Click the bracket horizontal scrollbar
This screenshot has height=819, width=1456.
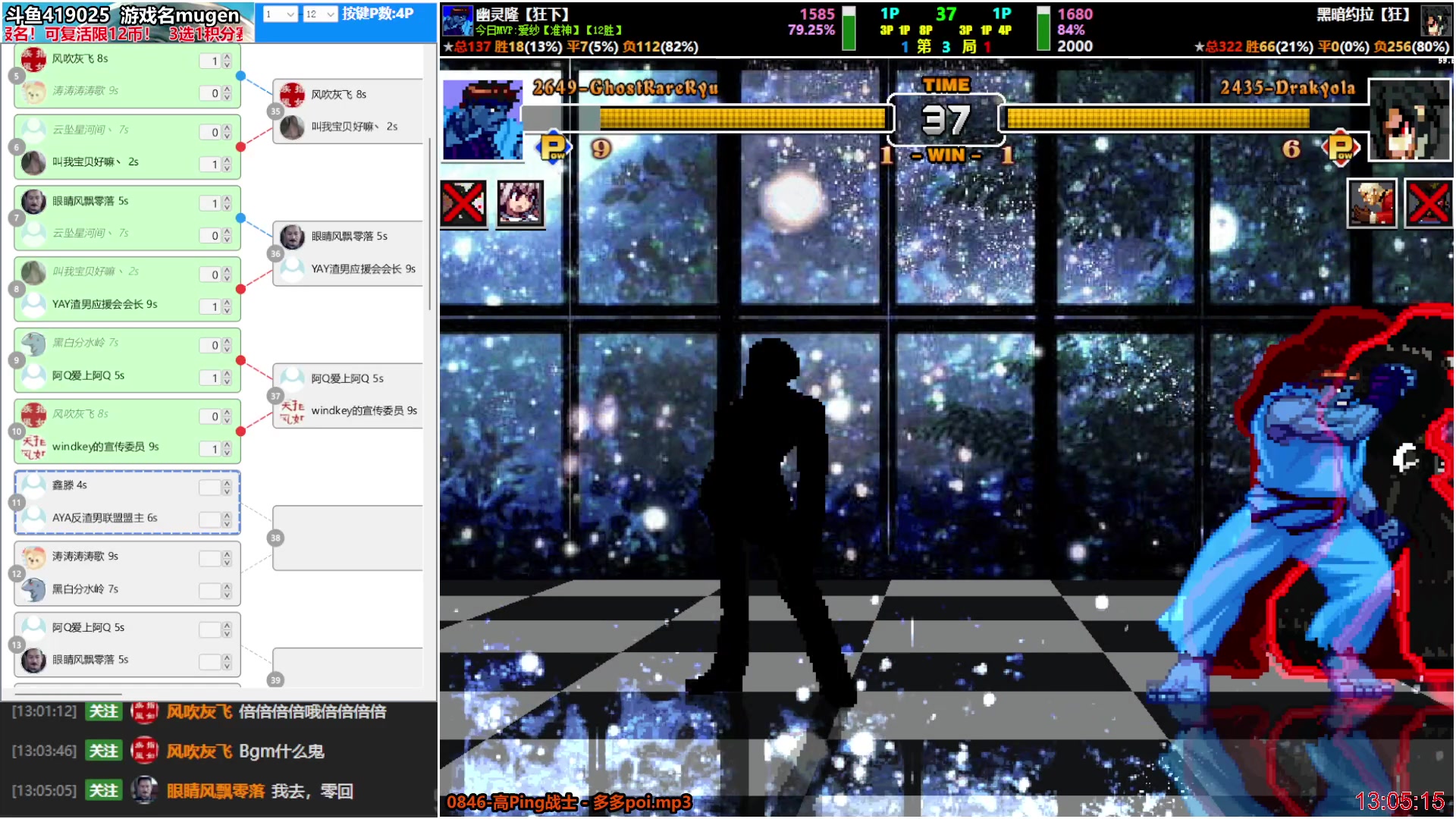[69, 693]
